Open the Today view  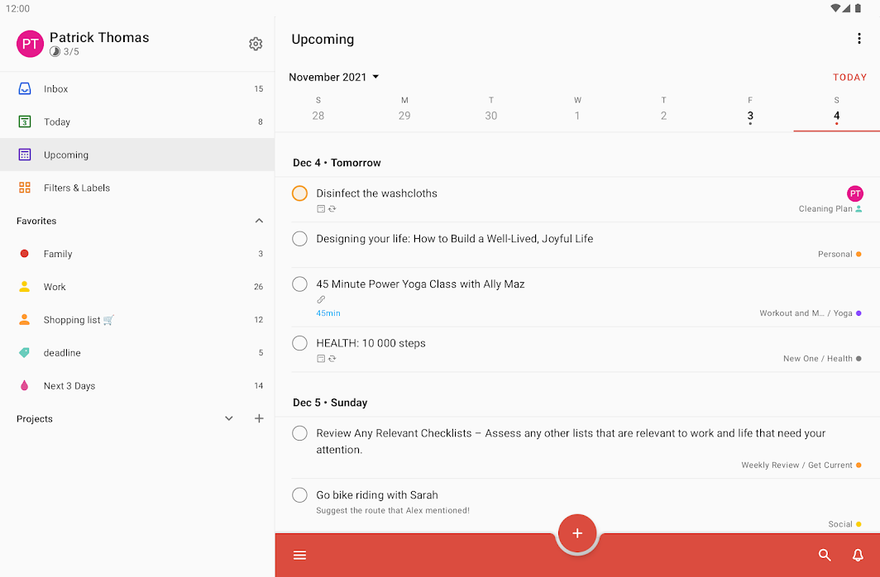click(138, 122)
